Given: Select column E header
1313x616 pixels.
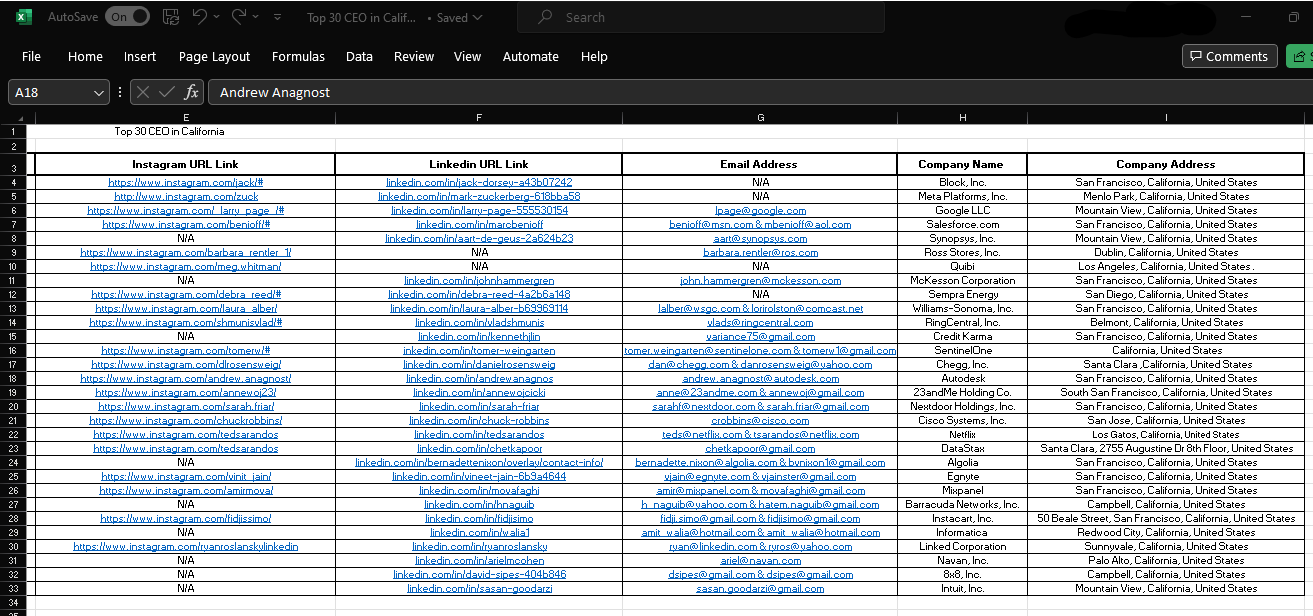Looking at the screenshot, I should click(x=186, y=117).
